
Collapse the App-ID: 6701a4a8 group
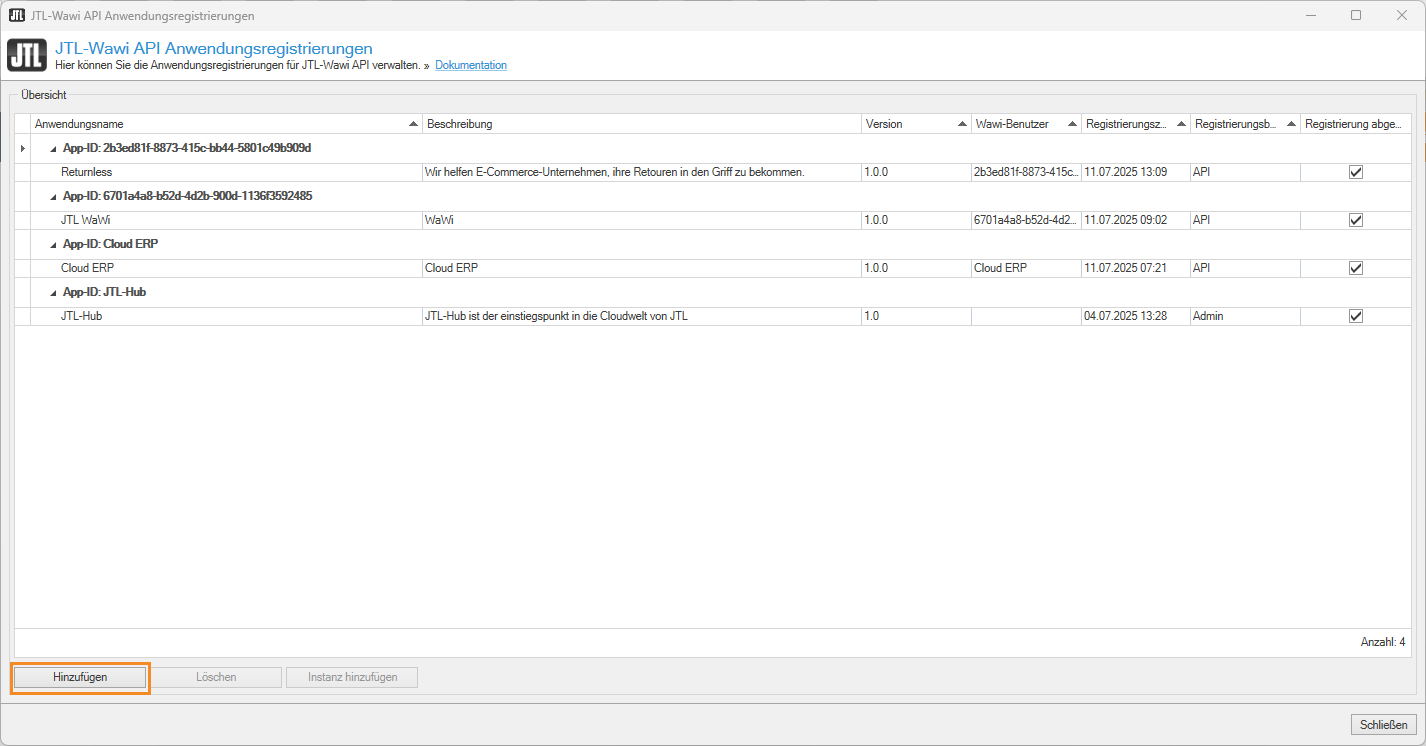(x=54, y=196)
